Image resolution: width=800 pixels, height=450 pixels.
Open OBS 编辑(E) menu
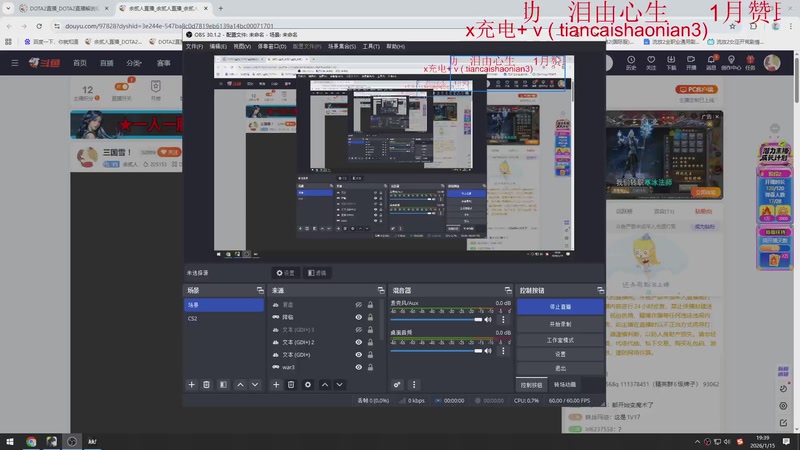pos(218,46)
